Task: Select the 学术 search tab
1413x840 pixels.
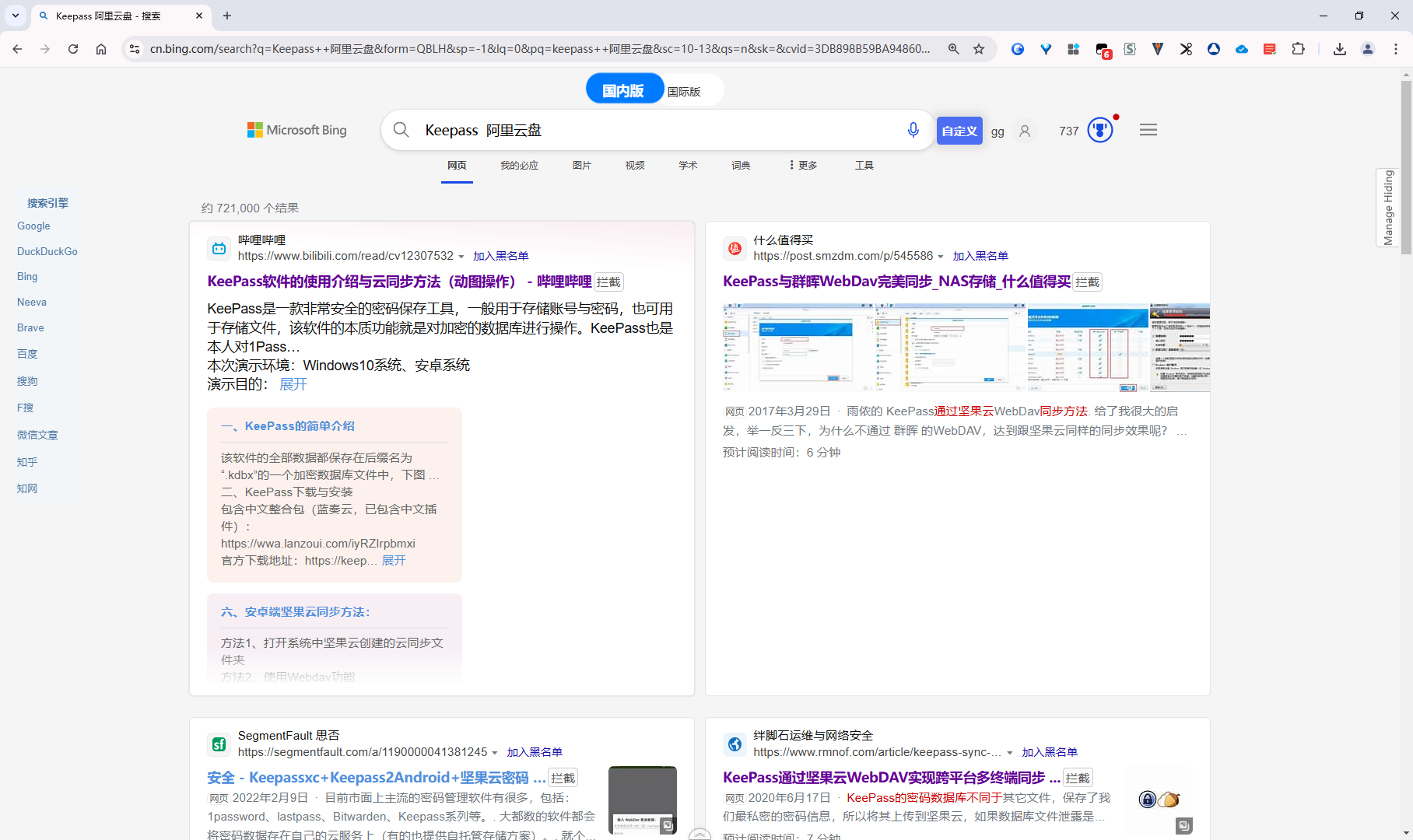Action: click(688, 165)
